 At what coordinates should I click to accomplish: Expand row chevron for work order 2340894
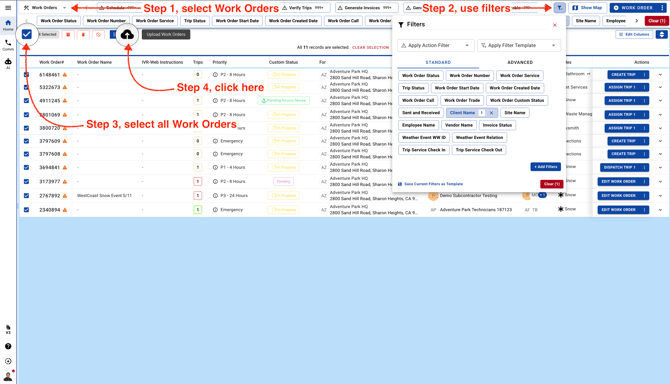click(x=660, y=210)
